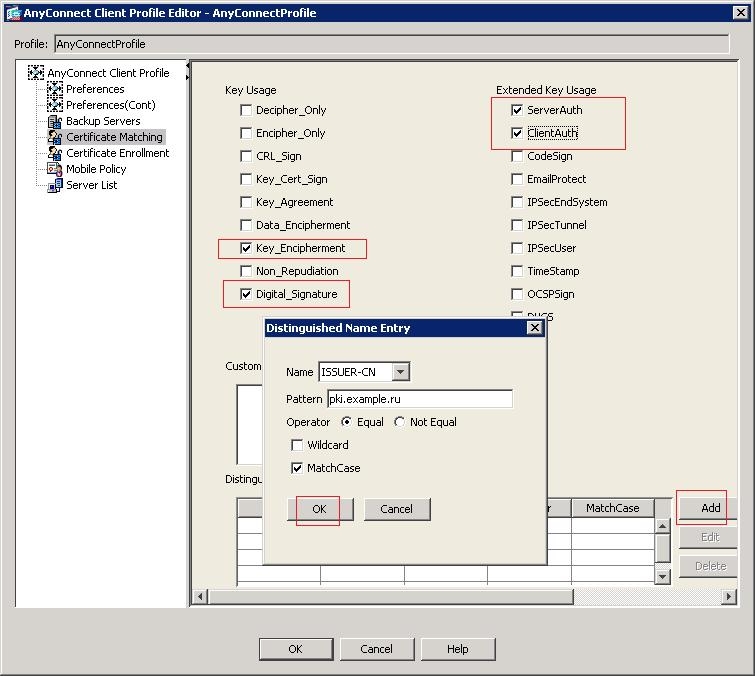Enable Key_Agreement key usage
Image resolution: width=755 pixels, height=676 pixels.
coord(246,202)
